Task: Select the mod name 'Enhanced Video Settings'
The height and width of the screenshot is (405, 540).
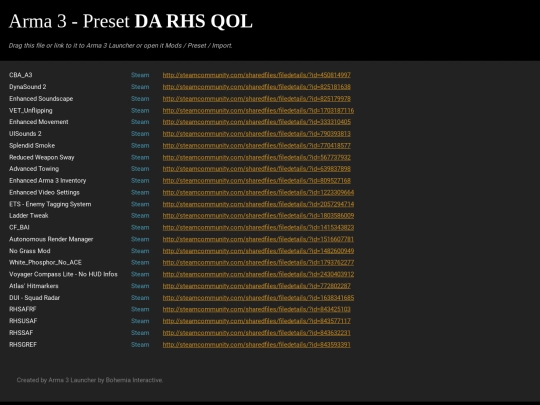Action: click(x=44, y=192)
